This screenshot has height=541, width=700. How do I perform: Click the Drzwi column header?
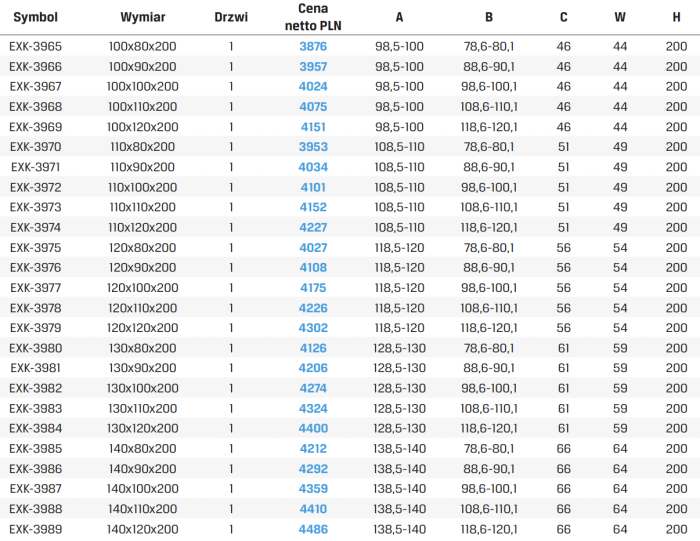tap(231, 17)
